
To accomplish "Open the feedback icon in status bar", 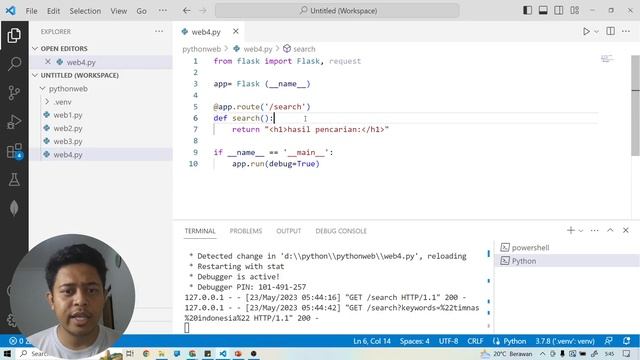I will (x=608, y=341).
